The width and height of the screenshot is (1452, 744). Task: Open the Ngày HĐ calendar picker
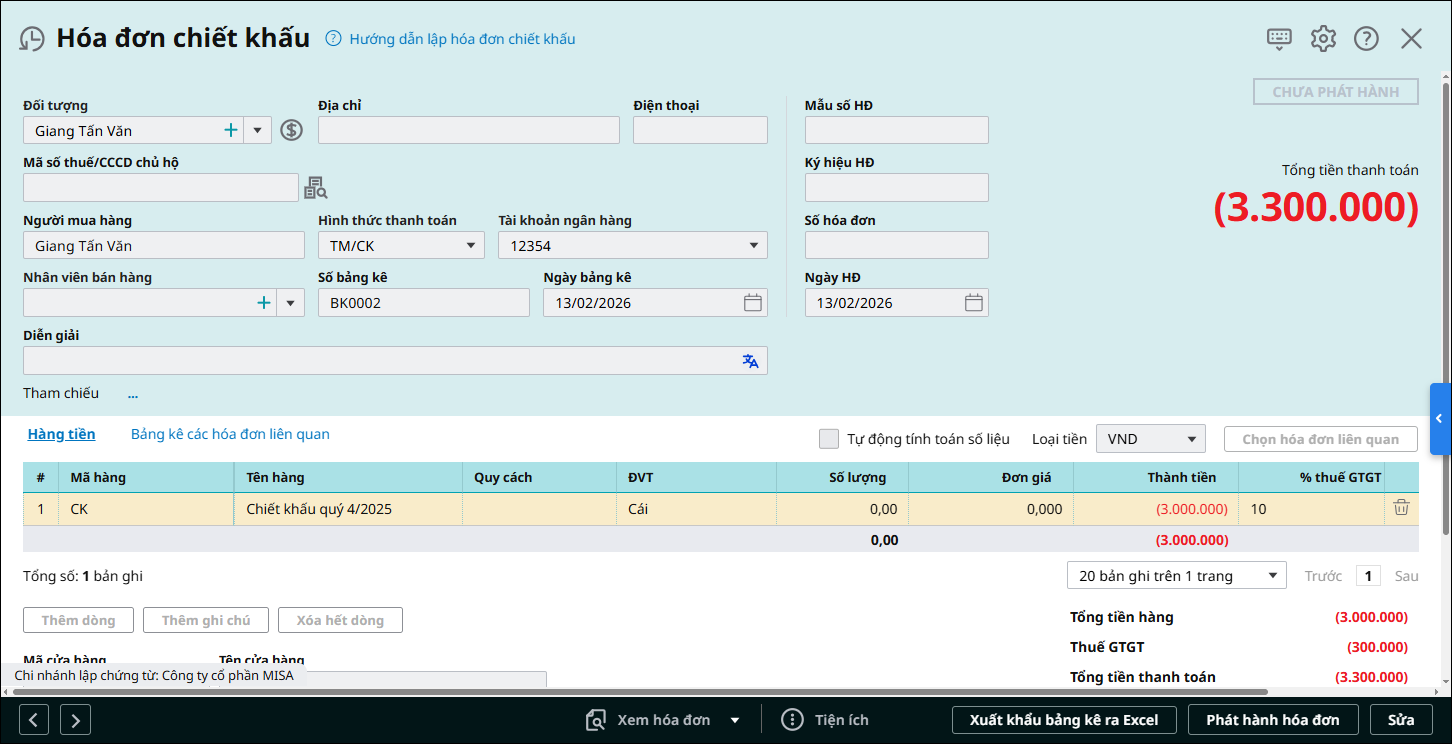coord(973,303)
